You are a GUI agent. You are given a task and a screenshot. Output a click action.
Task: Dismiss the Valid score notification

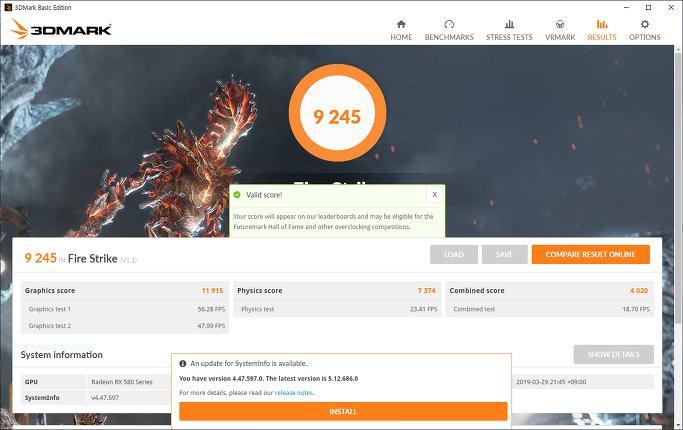[x=434, y=195]
